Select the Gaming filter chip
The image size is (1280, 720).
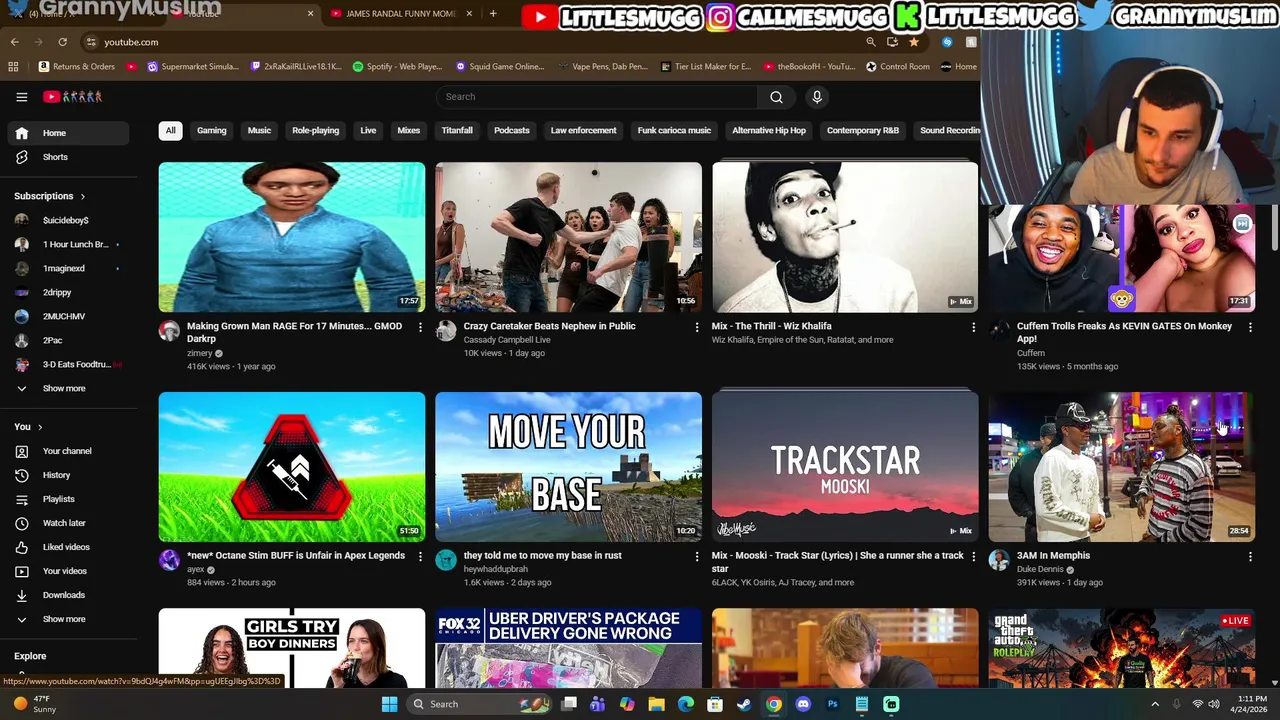pos(212,131)
